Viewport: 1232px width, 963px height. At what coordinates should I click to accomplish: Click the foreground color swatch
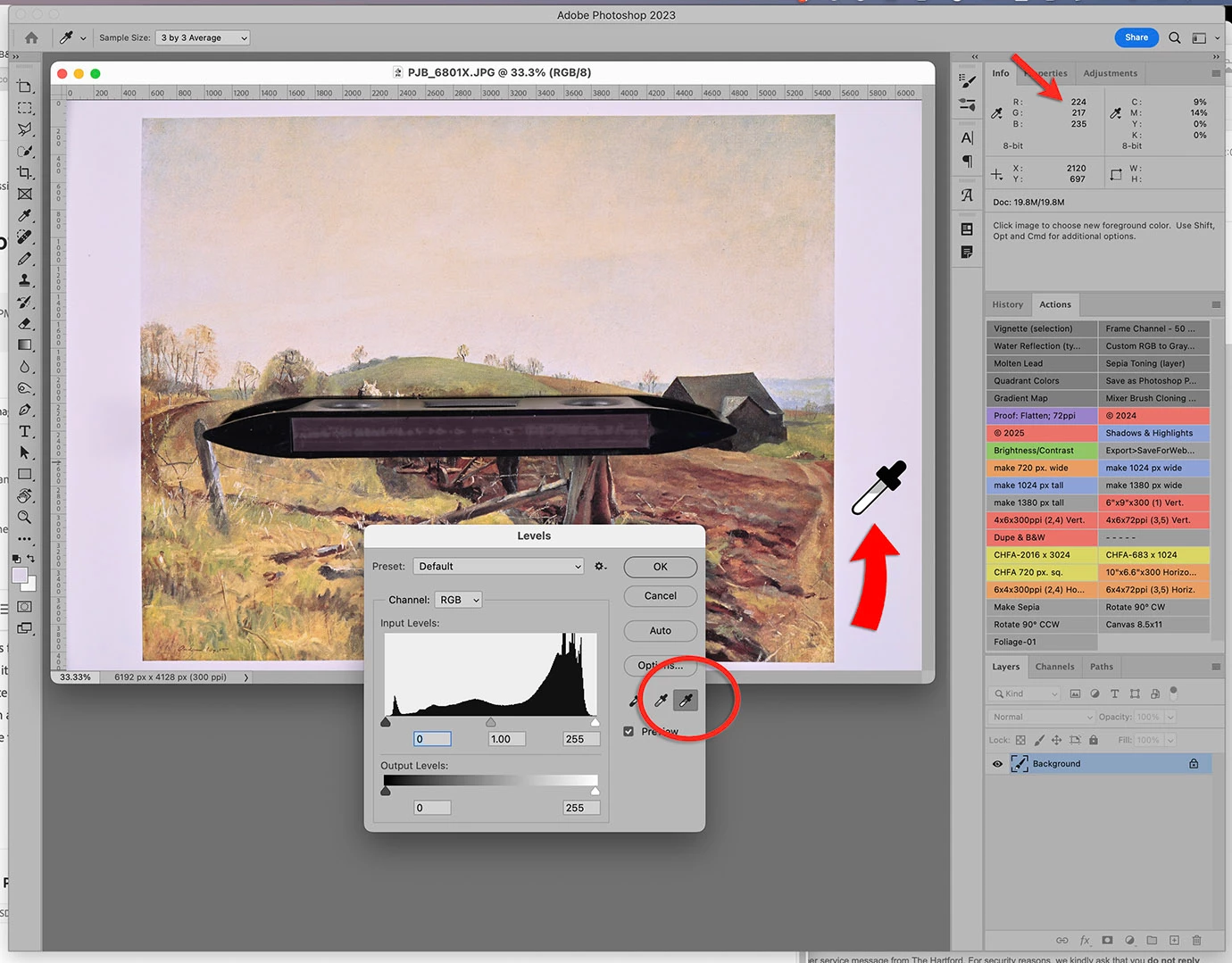click(x=20, y=576)
